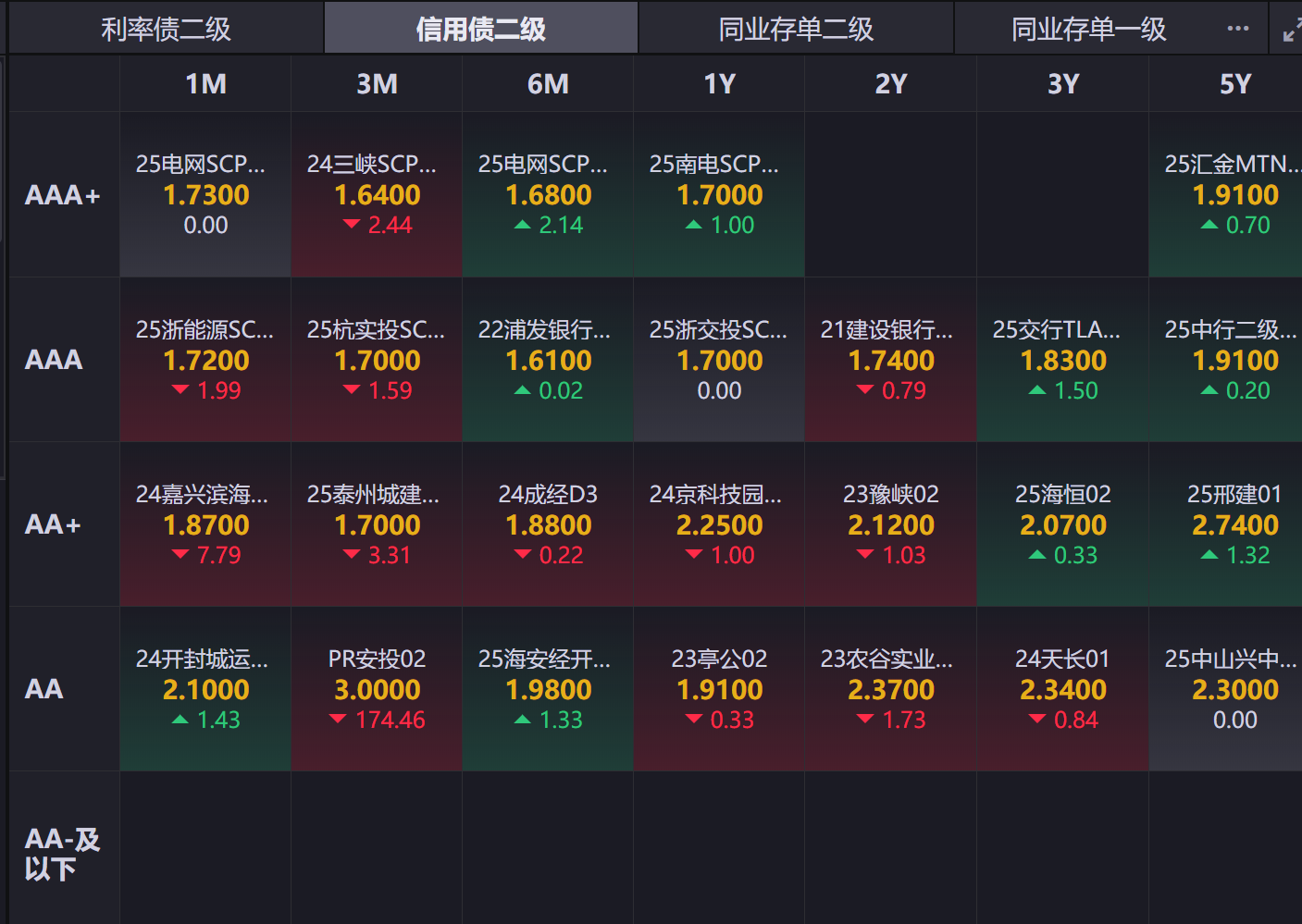The height and width of the screenshot is (924, 1302).
Task: Select the AAA rating row label
Action: point(64,360)
